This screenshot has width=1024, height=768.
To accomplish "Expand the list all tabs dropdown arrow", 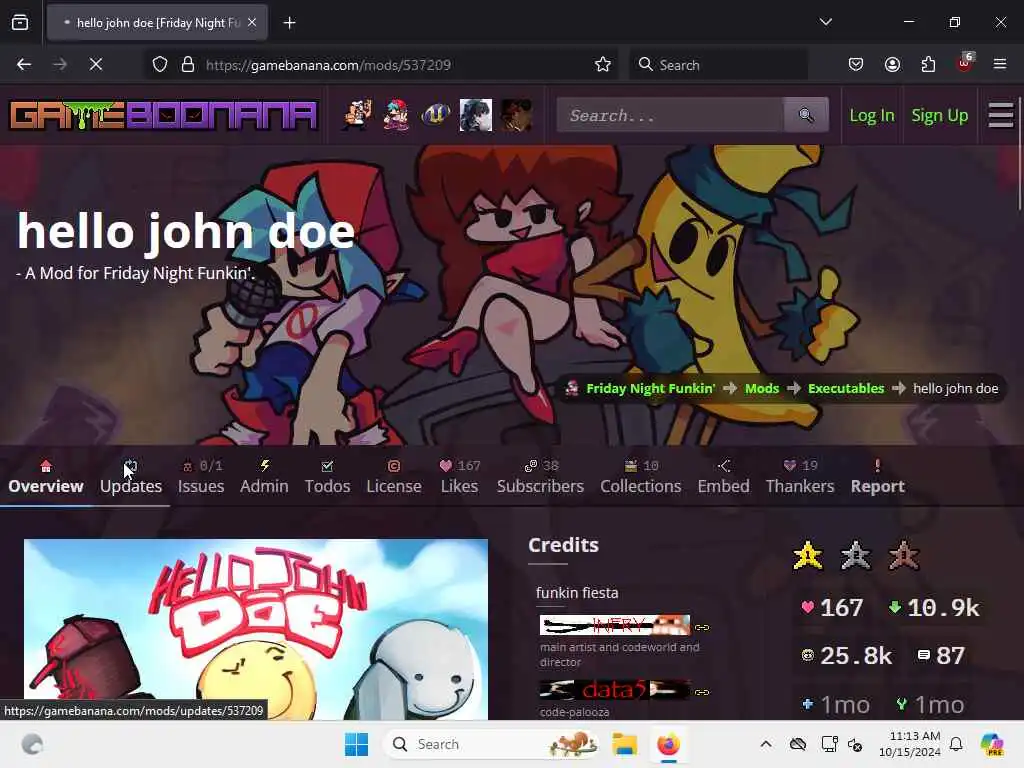I will click(825, 22).
